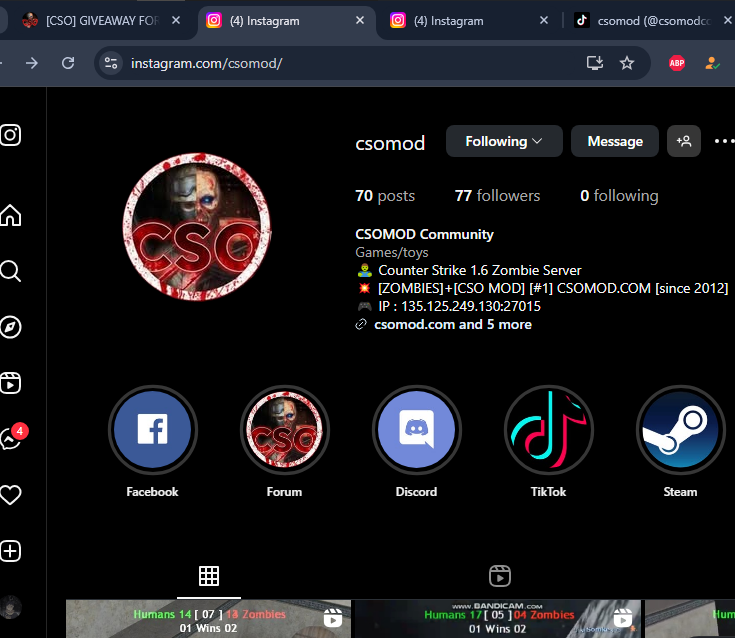Open Instagram home from the sidebar
Image resolution: width=735 pixels, height=638 pixels.
pos(11,215)
